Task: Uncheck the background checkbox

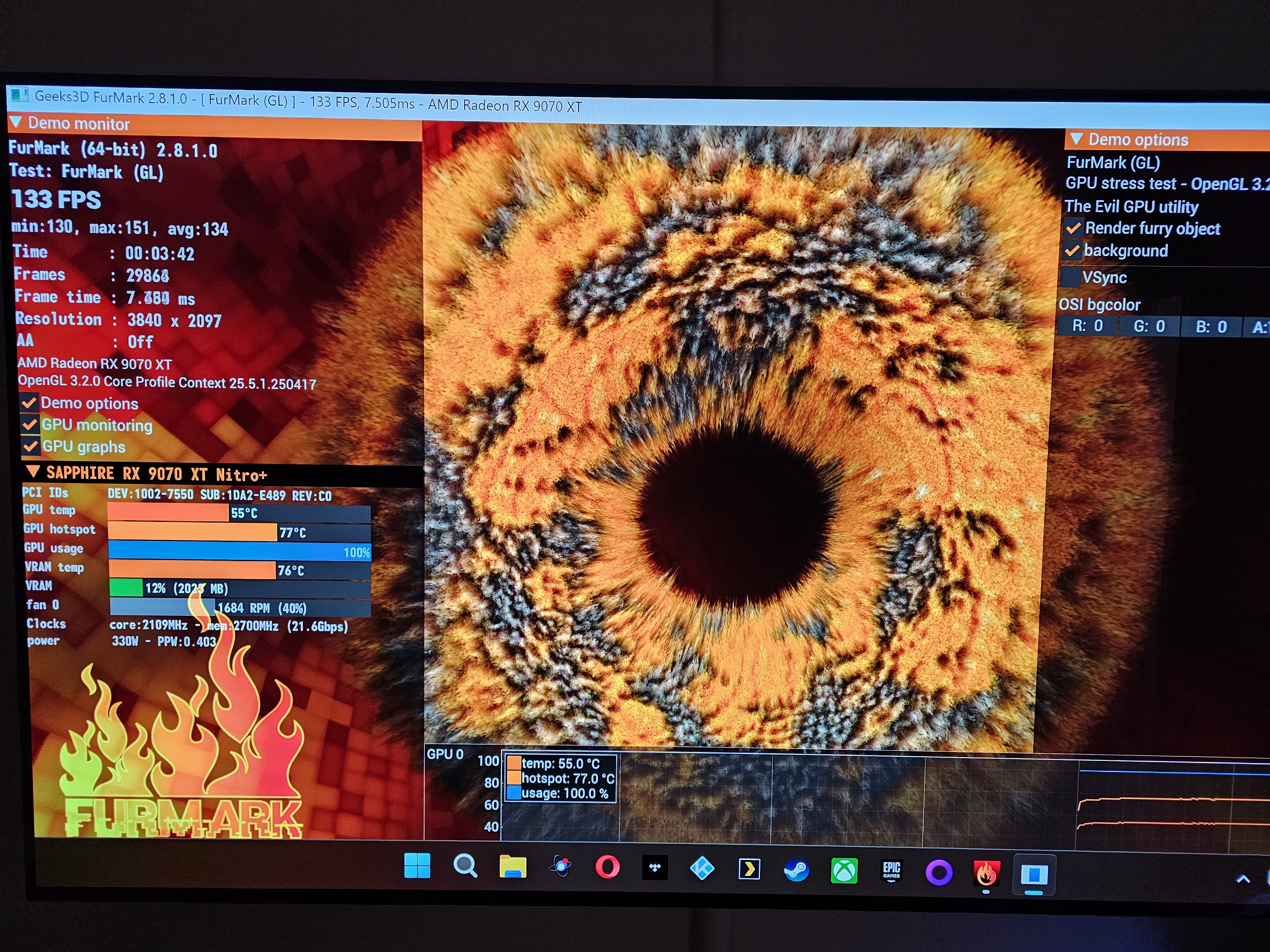Action: coord(1072,251)
